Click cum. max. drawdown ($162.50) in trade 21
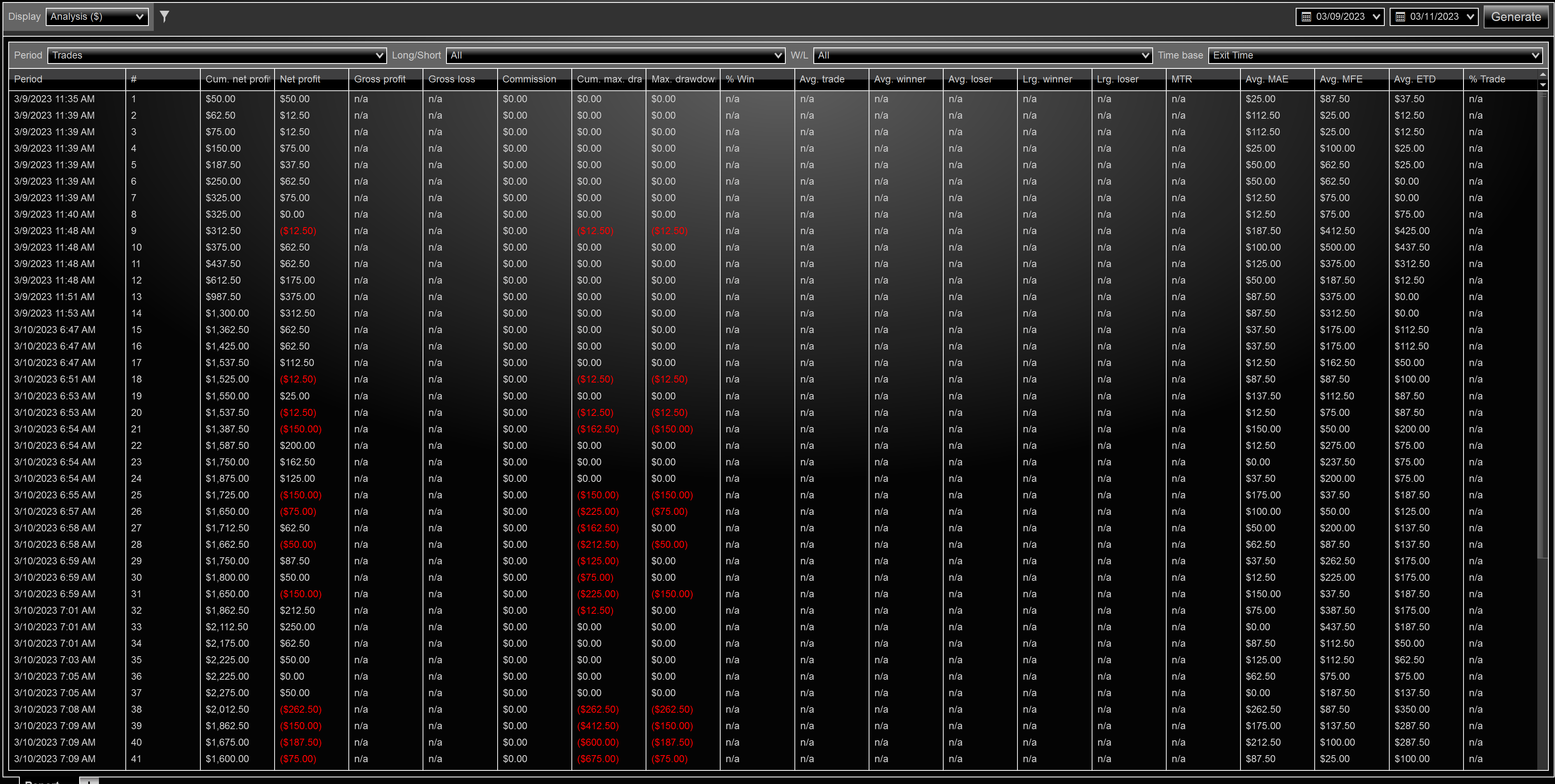 pos(598,429)
